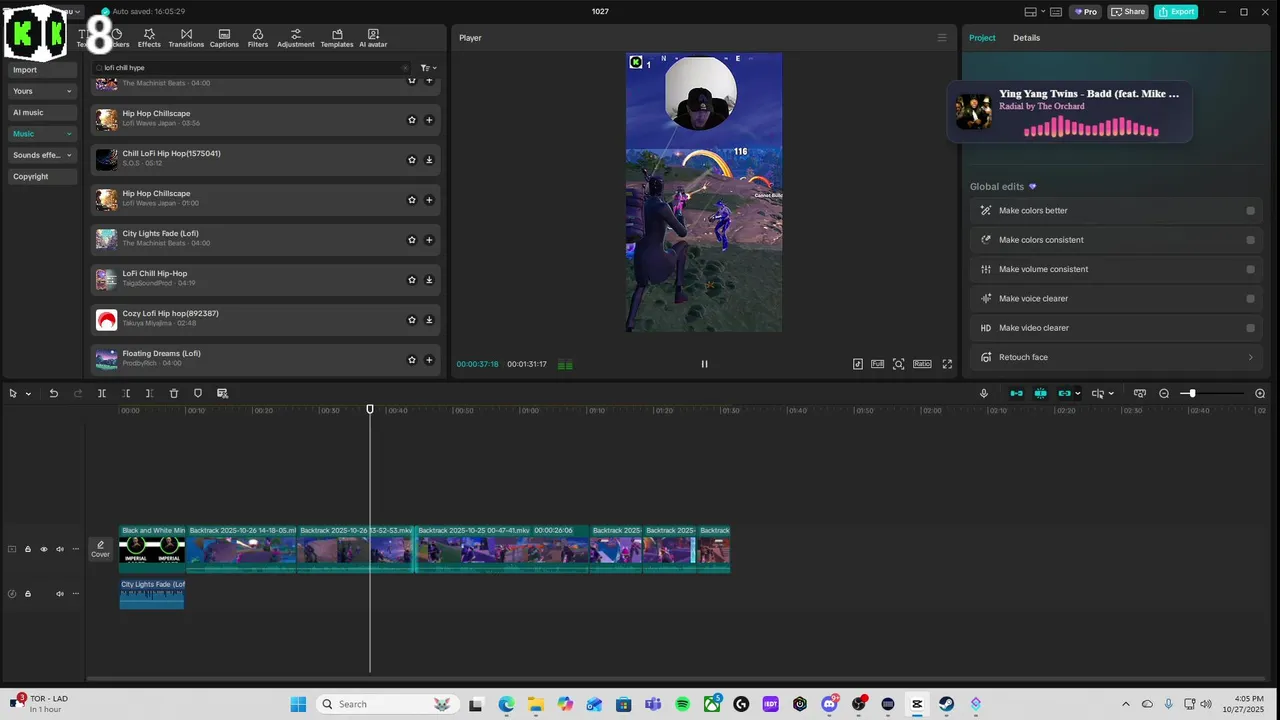Click the player fullscreen expand icon
This screenshot has width=1280, height=720.
947,364
